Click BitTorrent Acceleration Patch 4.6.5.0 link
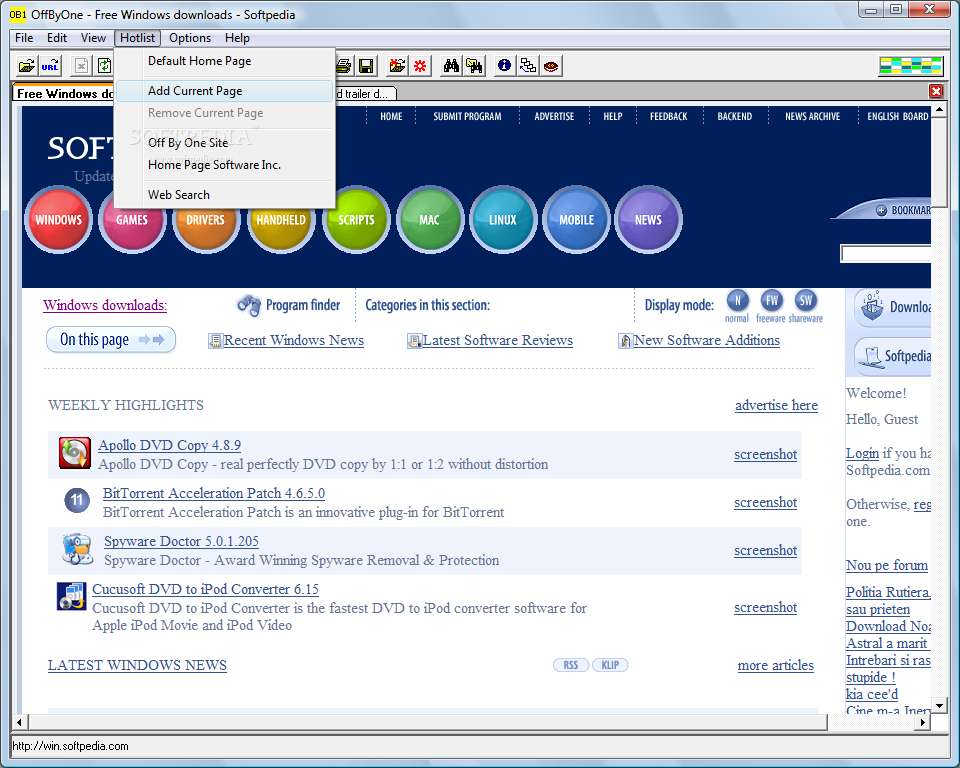Viewport: 960px width, 768px height. tap(214, 494)
